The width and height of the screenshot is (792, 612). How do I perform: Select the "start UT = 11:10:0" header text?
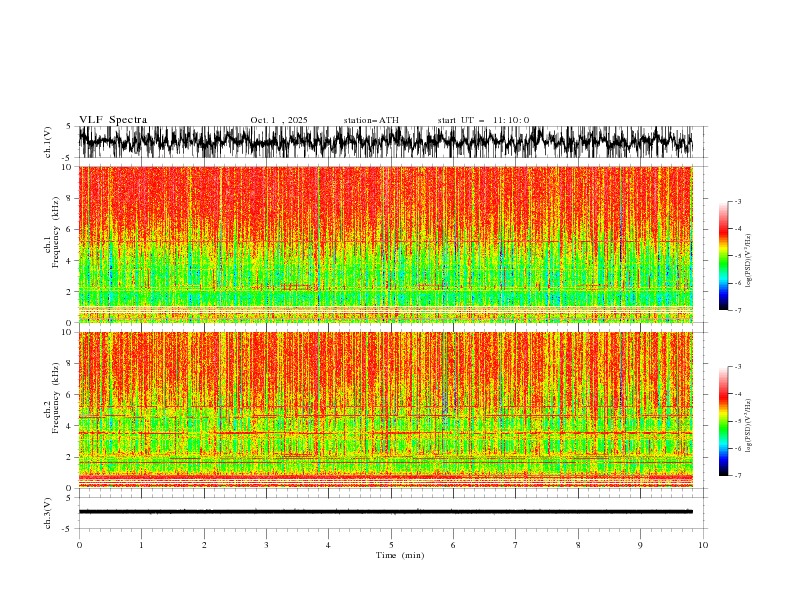pyautogui.click(x=483, y=120)
